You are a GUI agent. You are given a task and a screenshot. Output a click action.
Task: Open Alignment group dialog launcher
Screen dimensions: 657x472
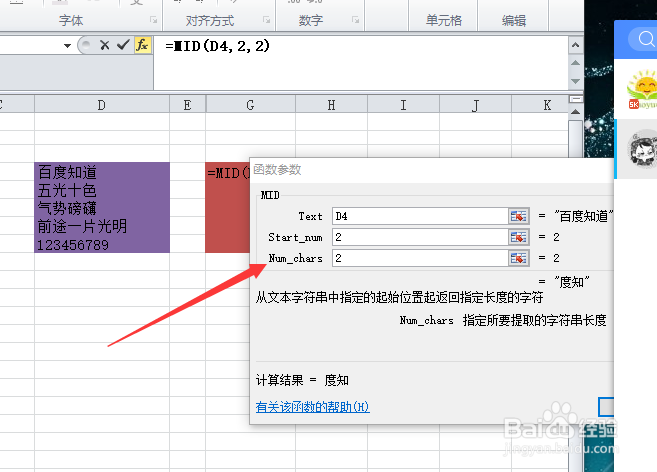[x=266, y=20]
